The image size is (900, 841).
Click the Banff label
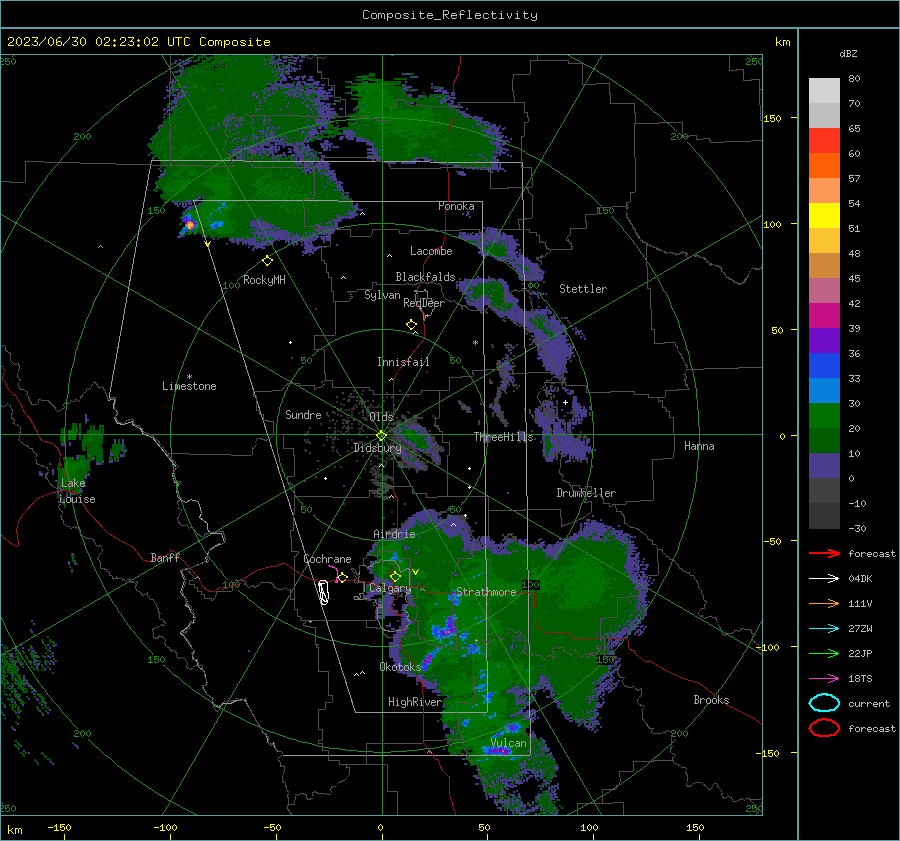point(165,558)
